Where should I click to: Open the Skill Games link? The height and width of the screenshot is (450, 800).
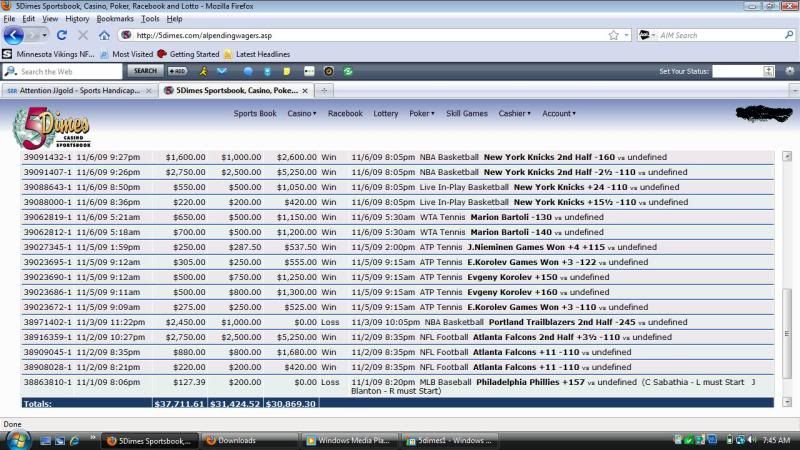(x=466, y=113)
